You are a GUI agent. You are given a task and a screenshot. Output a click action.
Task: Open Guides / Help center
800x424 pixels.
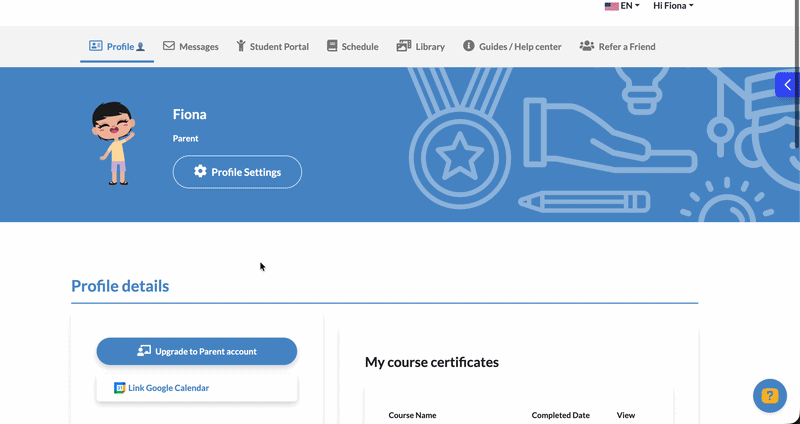[x=512, y=46]
